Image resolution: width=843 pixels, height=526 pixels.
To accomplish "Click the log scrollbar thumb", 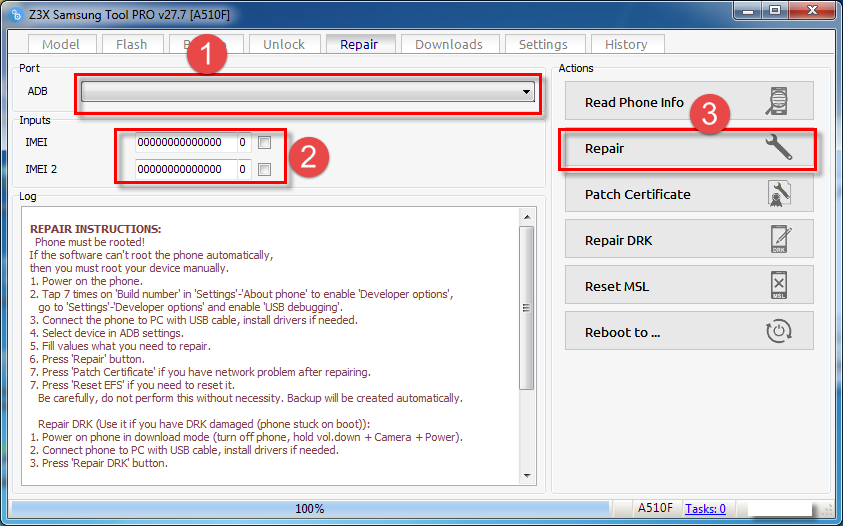I will [x=527, y=308].
